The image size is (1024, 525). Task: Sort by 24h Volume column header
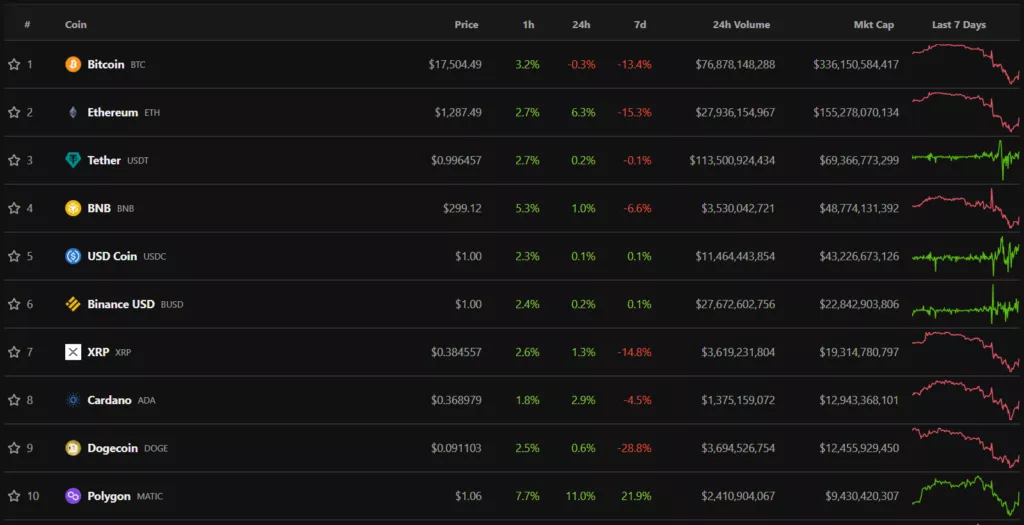pyautogui.click(x=741, y=25)
